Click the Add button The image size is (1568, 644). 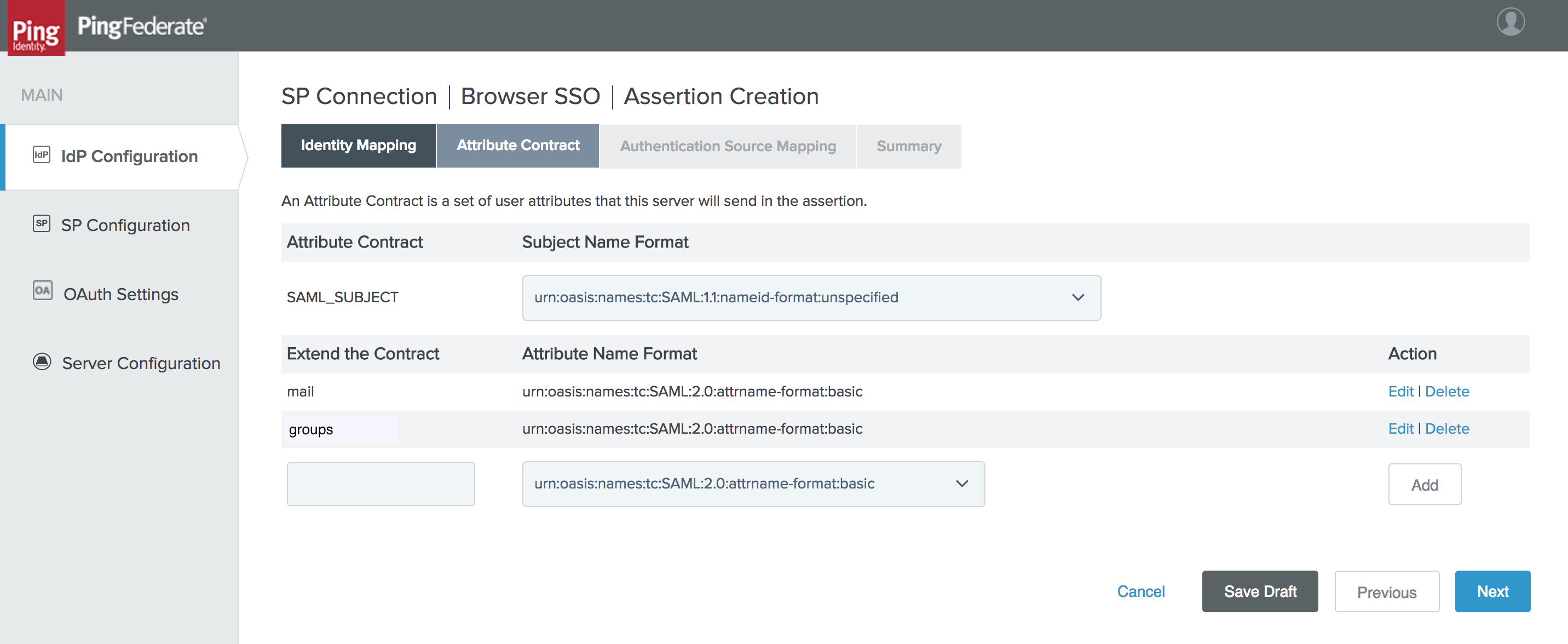click(x=1424, y=485)
